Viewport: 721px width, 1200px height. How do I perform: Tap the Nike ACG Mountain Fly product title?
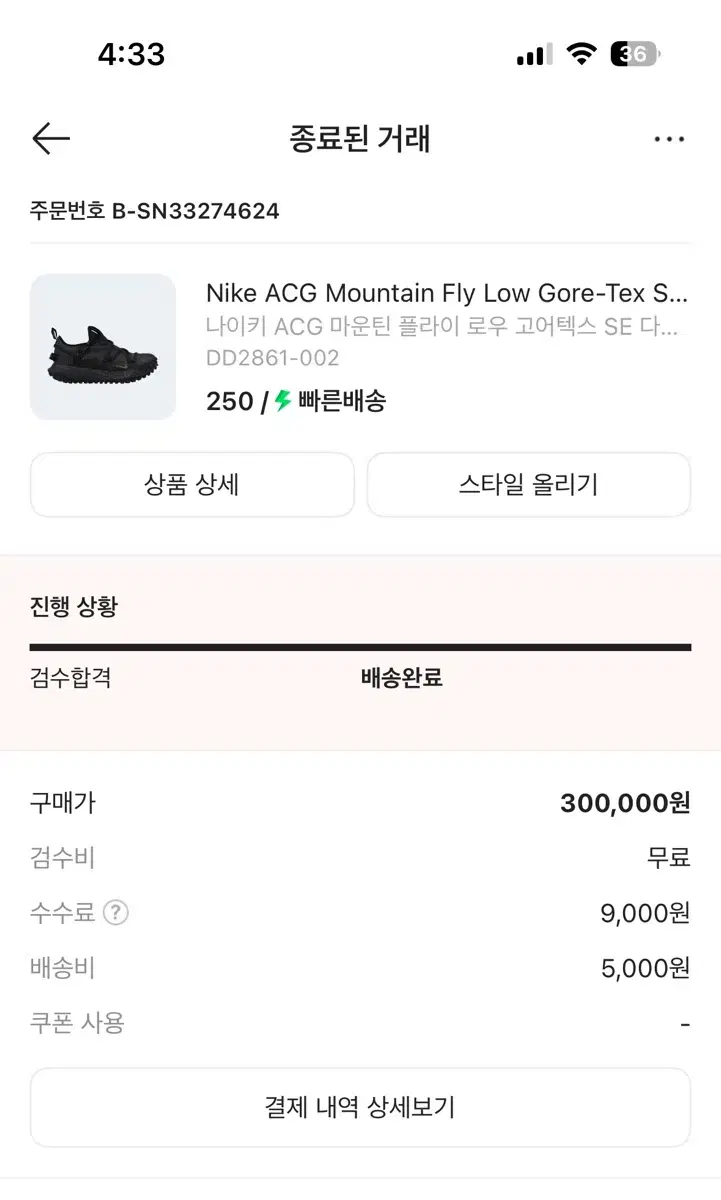click(x=447, y=293)
